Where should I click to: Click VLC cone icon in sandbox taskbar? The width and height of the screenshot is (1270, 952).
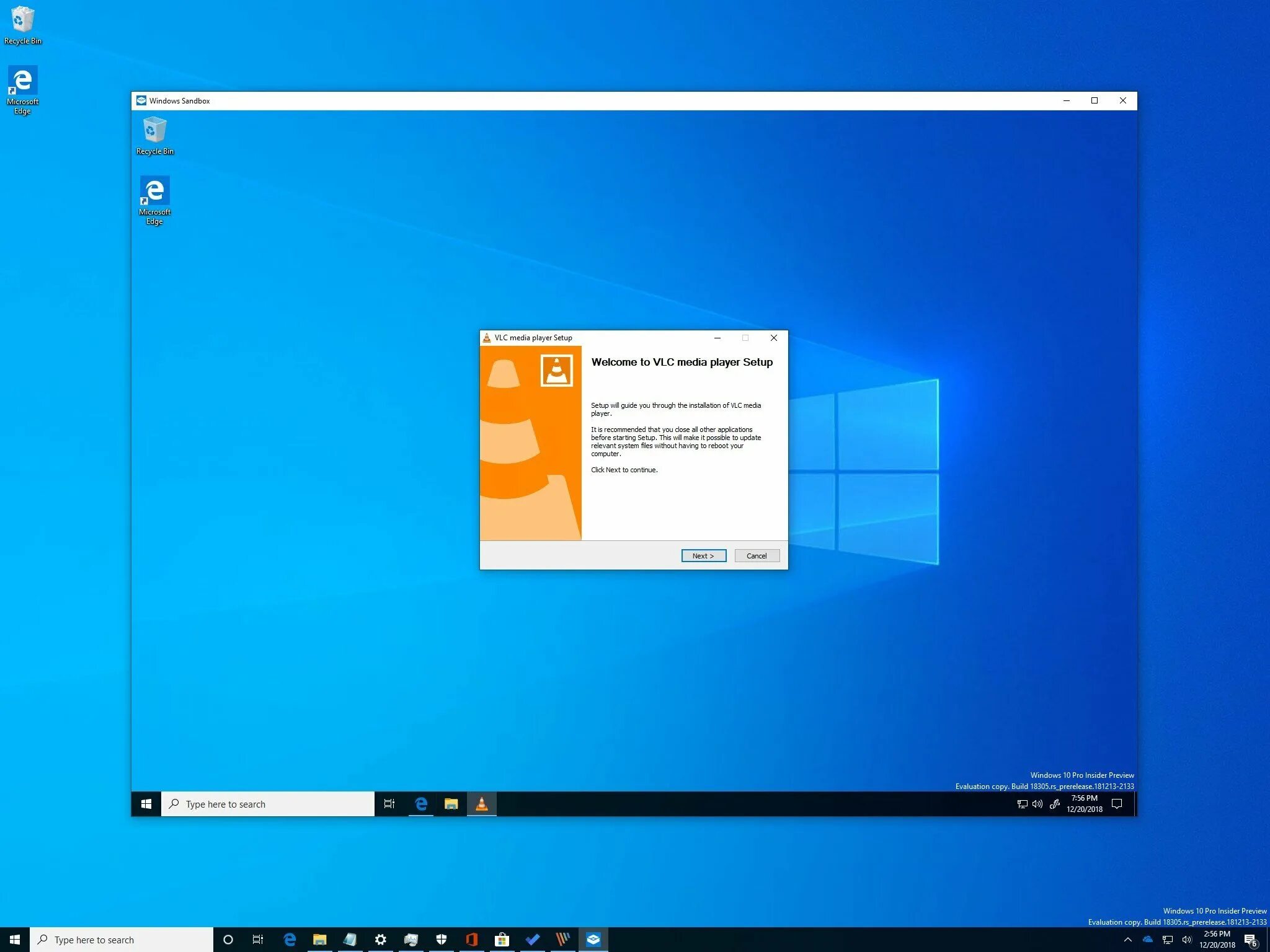click(x=481, y=804)
